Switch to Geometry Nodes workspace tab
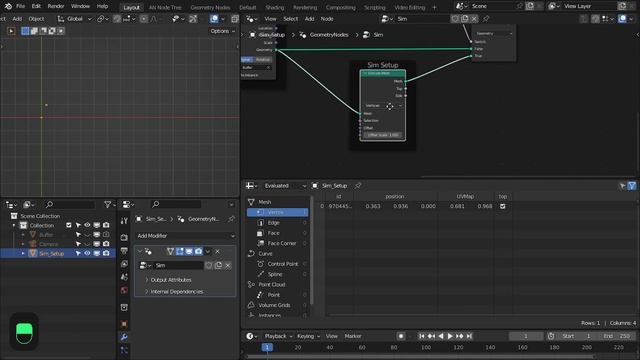The image size is (640, 360). pyautogui.click(x=210, y=7)
